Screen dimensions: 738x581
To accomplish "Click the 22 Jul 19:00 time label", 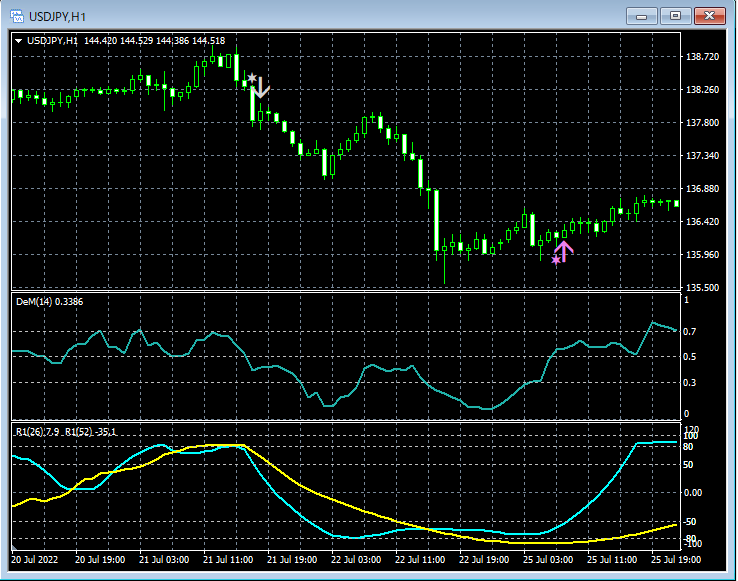I will (486, 561).
